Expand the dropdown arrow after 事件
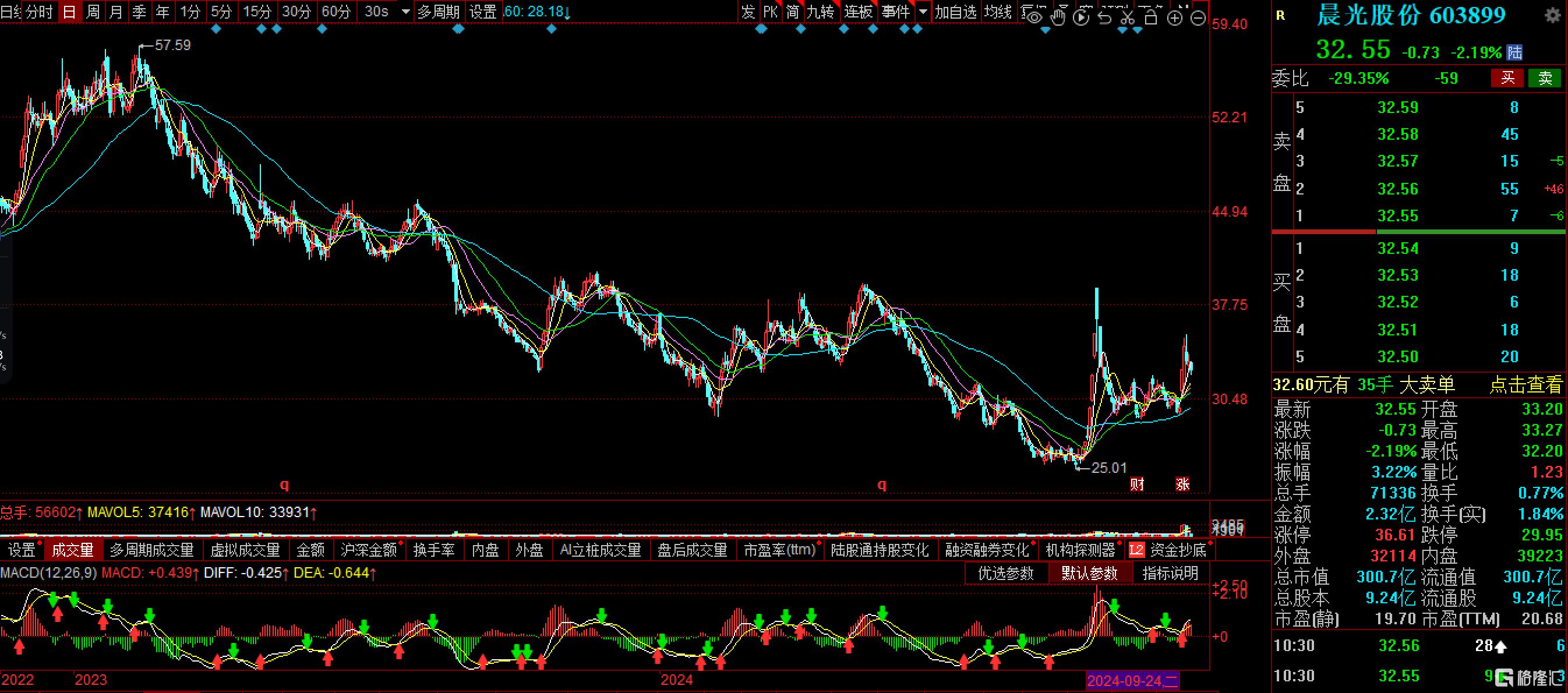Screen dimensions: 1568x693 923,12
